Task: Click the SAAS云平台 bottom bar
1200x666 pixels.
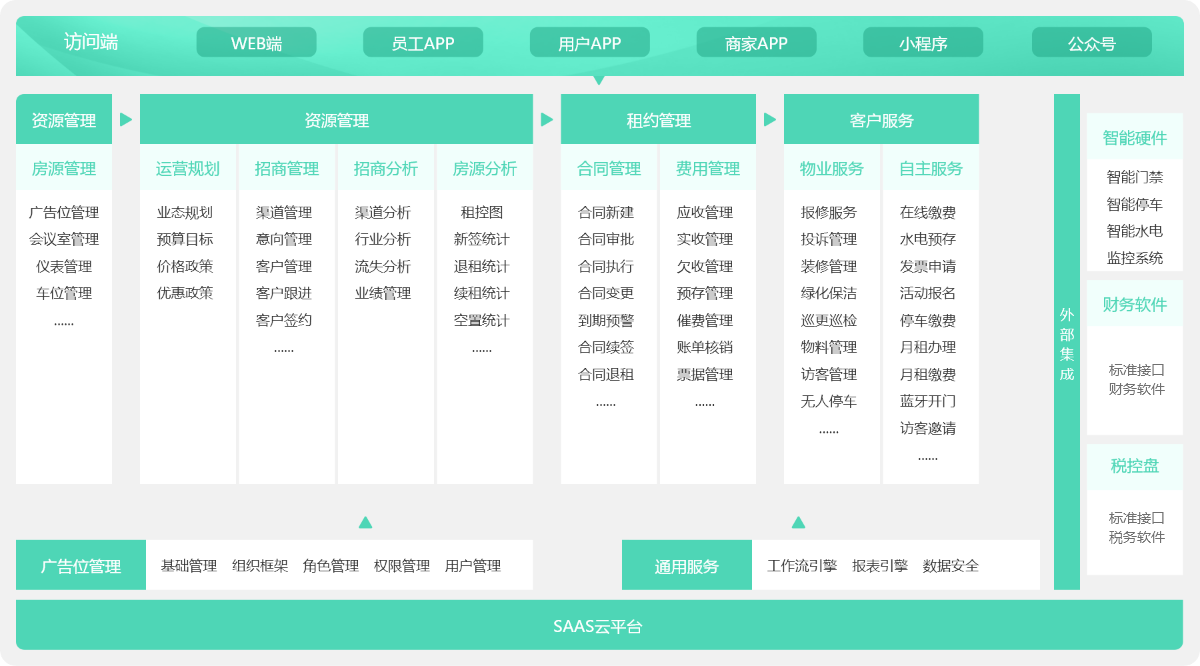Action: (x=598, y=626)
